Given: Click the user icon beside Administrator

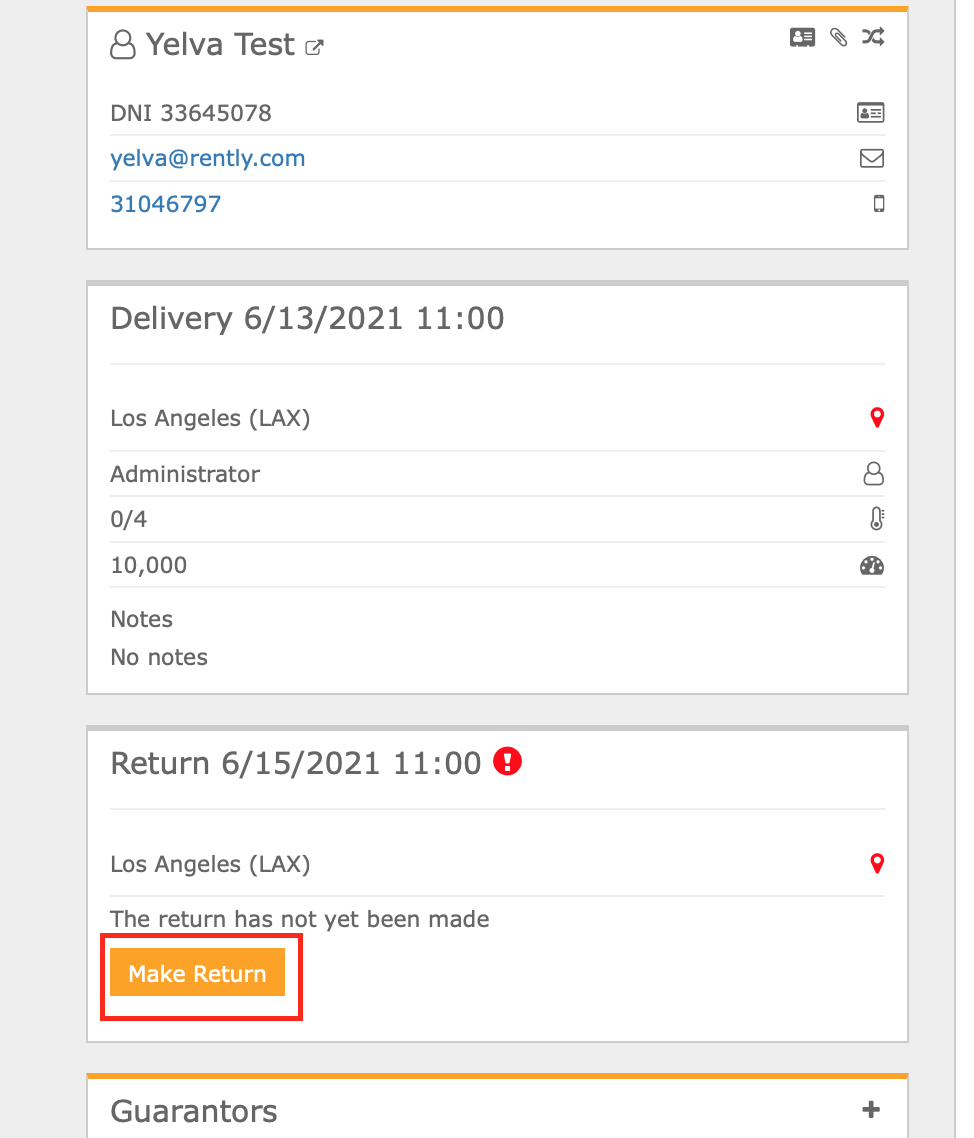Looking at the screenshot, I should pyautogui.click(x=874, y=474).
